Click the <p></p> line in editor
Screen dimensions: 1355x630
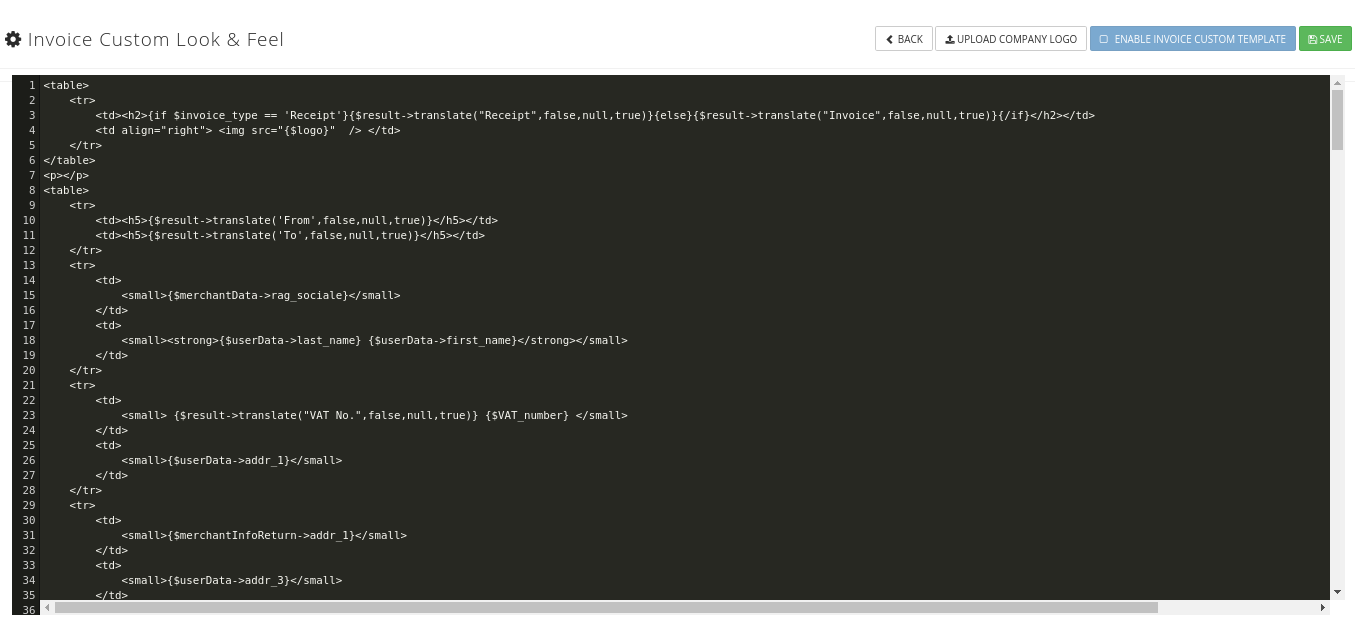click(x=66, y=175)
